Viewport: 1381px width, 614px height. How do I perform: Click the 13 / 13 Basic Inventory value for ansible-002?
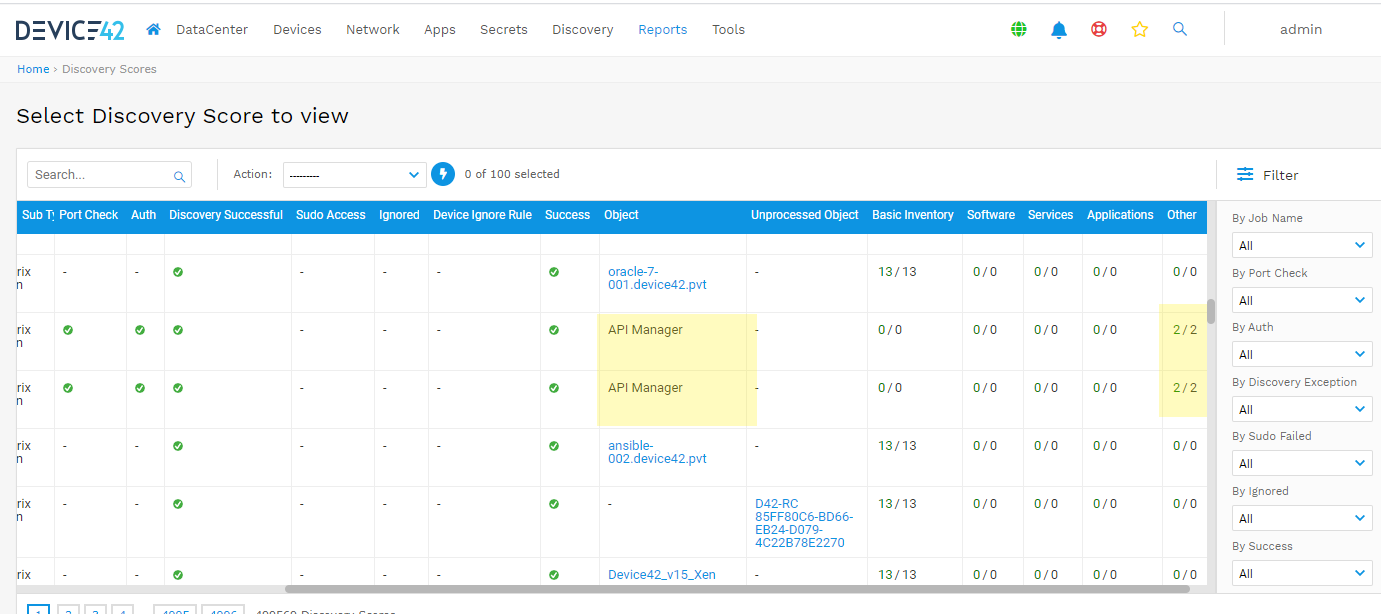pyautogui.click(x=897, y=446)
